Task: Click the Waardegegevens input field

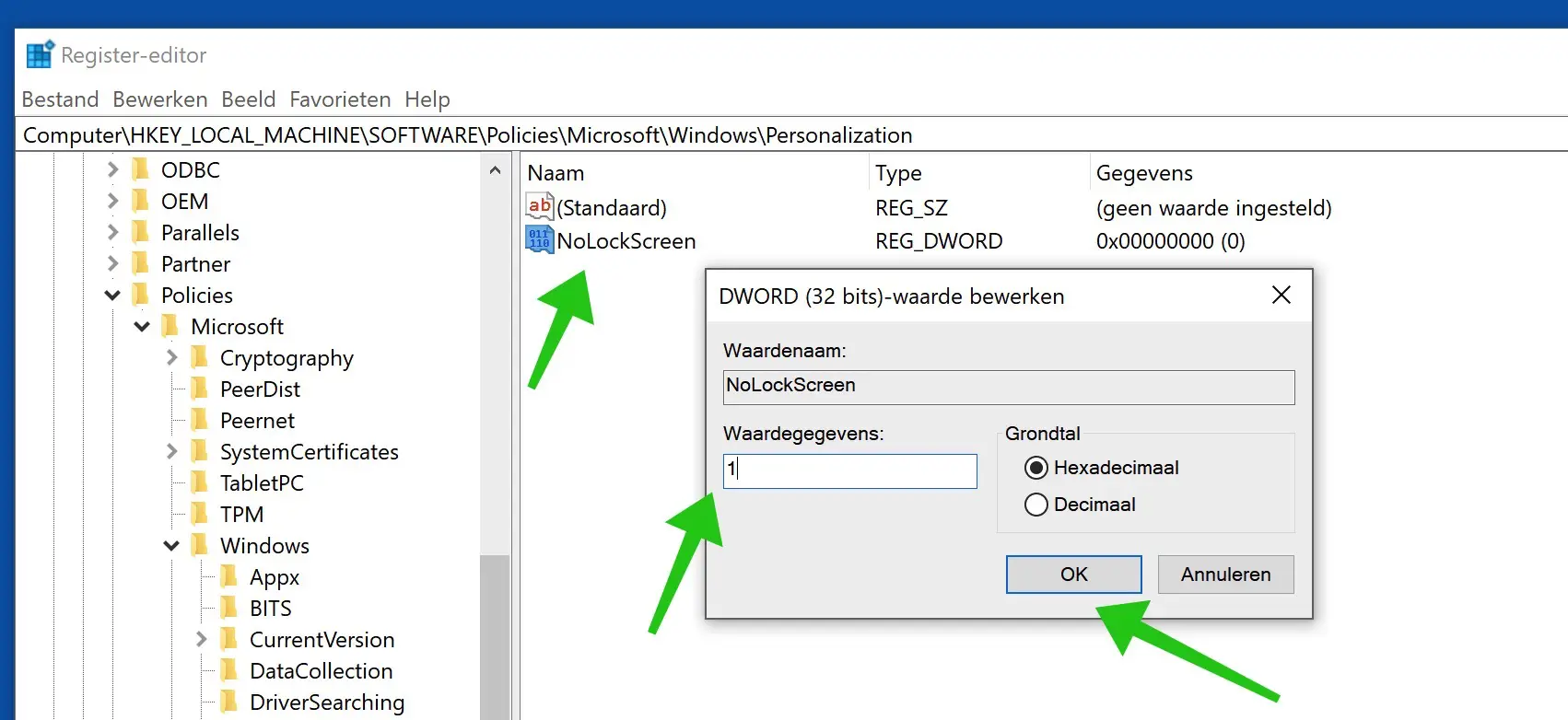Action: point(850,470)
